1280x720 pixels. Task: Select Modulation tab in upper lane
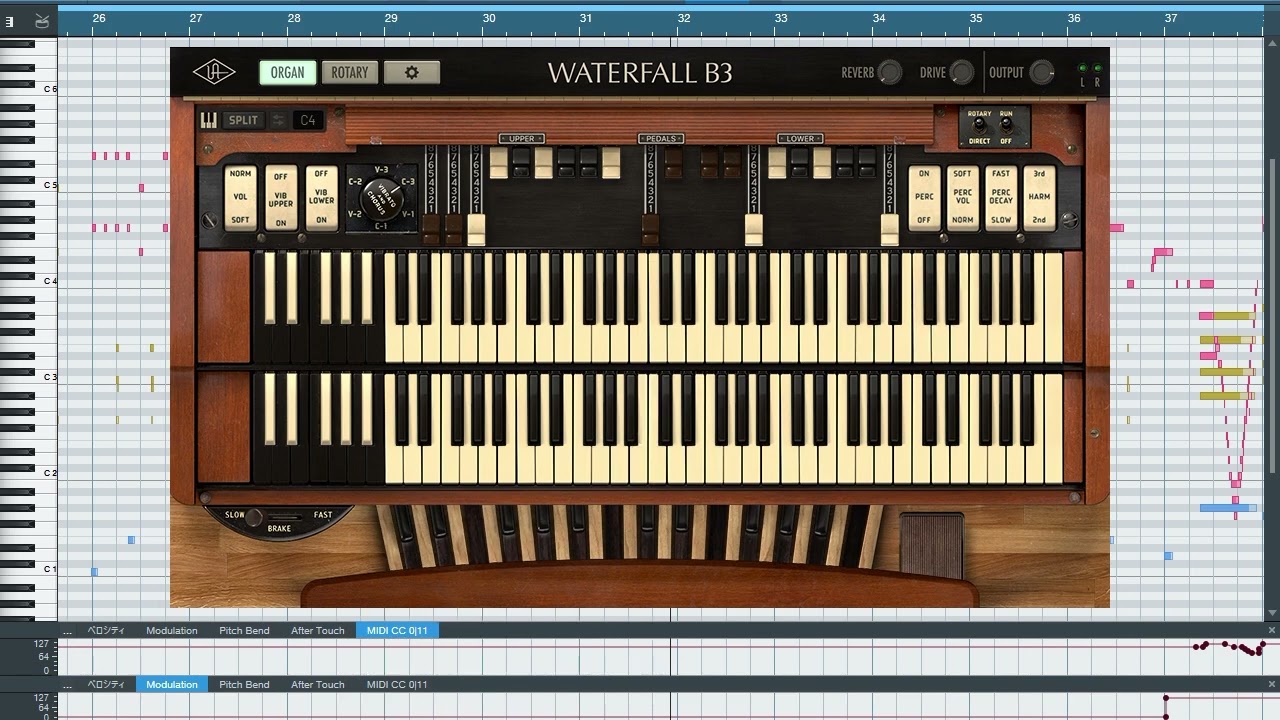[172, 630]
